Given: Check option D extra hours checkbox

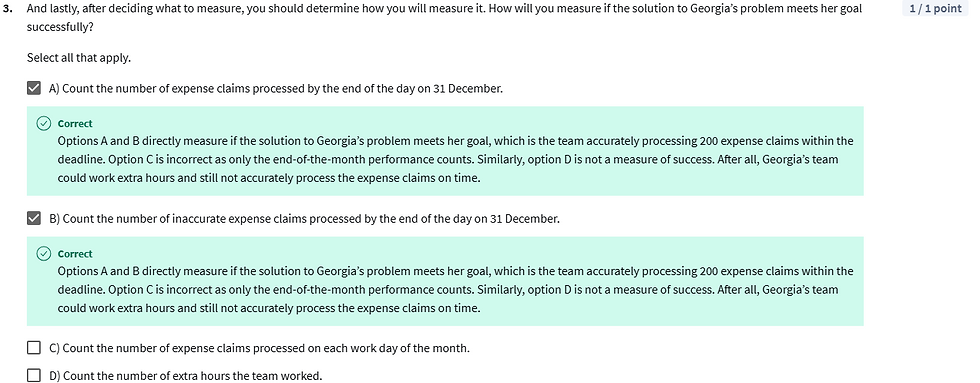Looking at the screenshot, I should coord(34,376).
